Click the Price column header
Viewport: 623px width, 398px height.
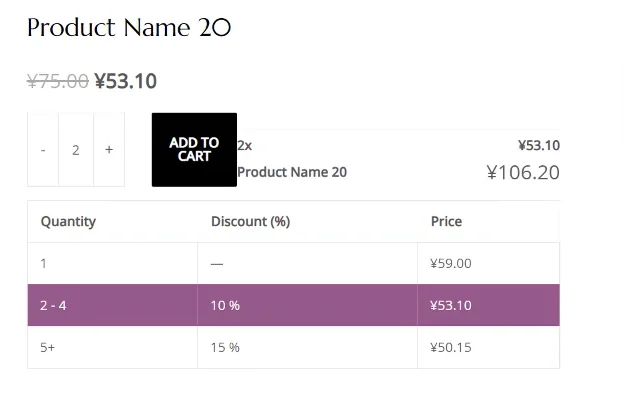[446, 221]
